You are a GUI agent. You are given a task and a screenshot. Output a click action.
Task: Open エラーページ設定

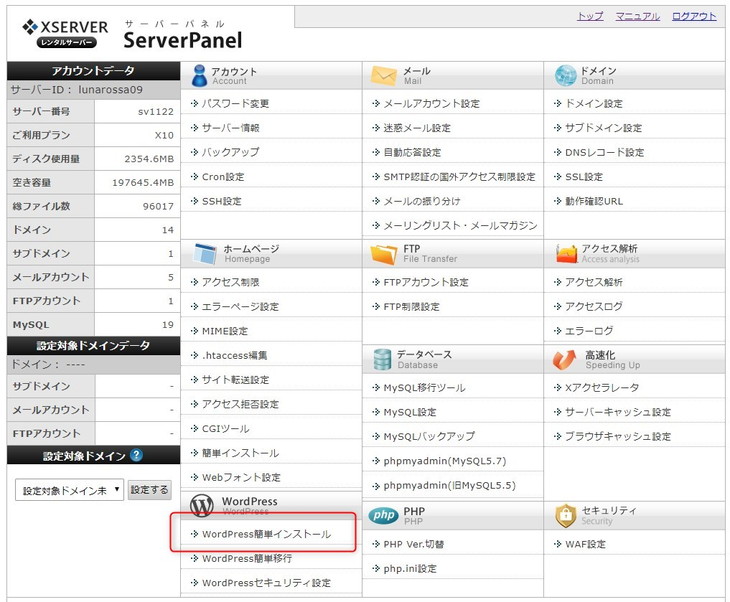tap(240, 306)
